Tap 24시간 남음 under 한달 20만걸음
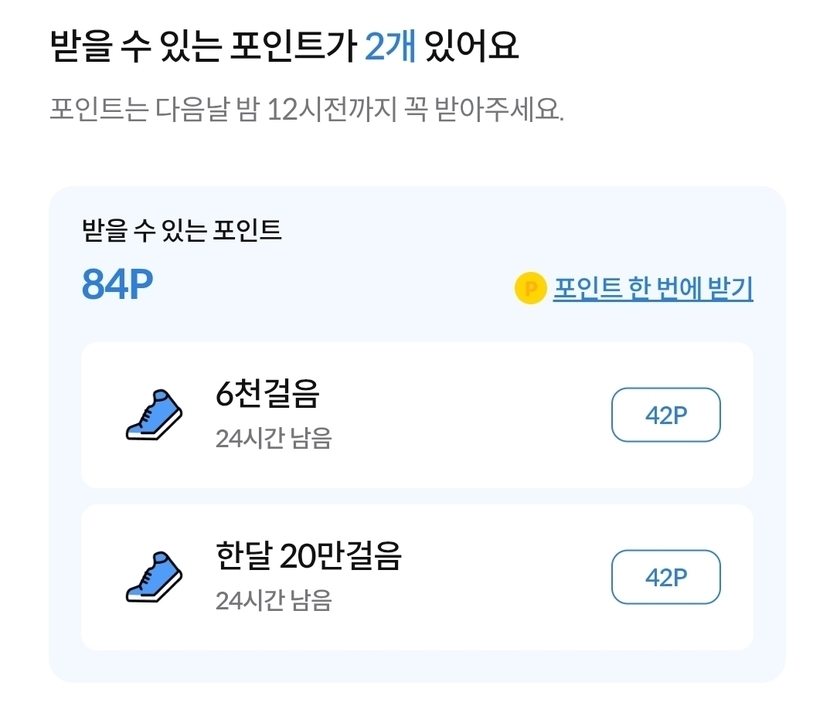The width and height of the screenshot is (830, 716). click(273, 601)
